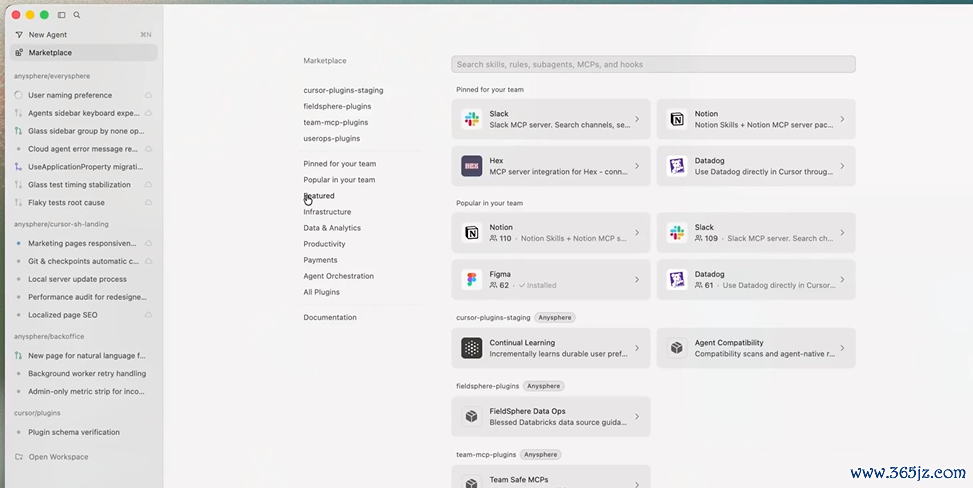This screenshot has width=973, height=488.
Task: Jump to Pinned for your team nav item
Action: pyautogui.click(x=339, y=164)
